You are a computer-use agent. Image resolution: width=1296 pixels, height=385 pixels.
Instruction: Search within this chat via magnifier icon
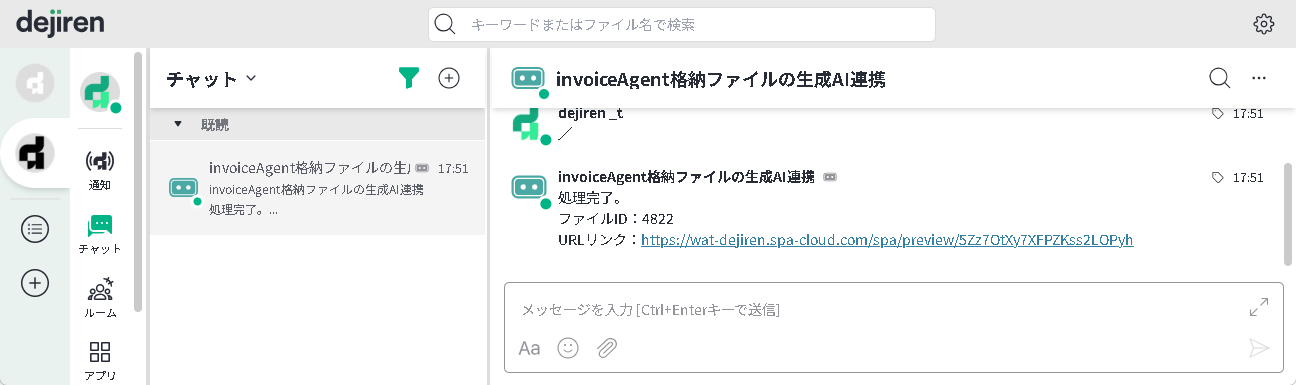1219,78
